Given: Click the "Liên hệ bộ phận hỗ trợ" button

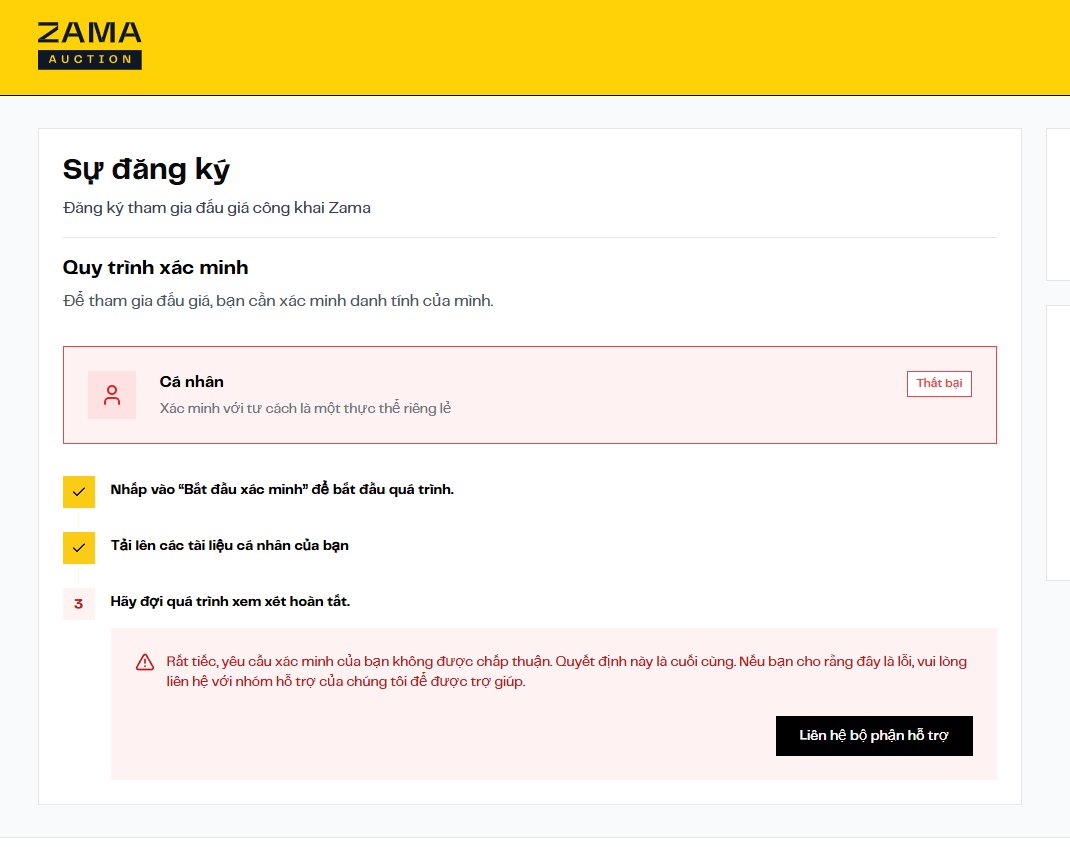Looking at the screenshot, I should (x=874, y=736).
